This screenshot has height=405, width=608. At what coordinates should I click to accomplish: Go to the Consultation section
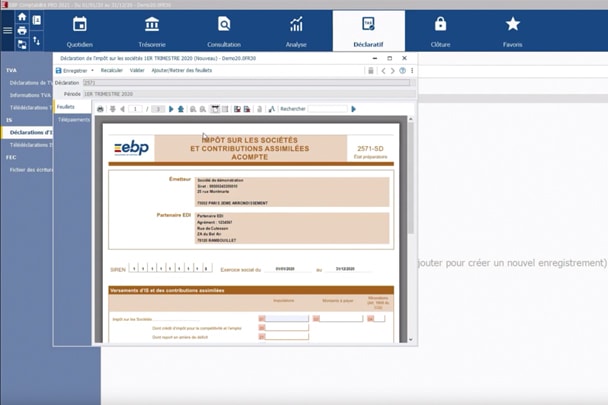[224, 30]
